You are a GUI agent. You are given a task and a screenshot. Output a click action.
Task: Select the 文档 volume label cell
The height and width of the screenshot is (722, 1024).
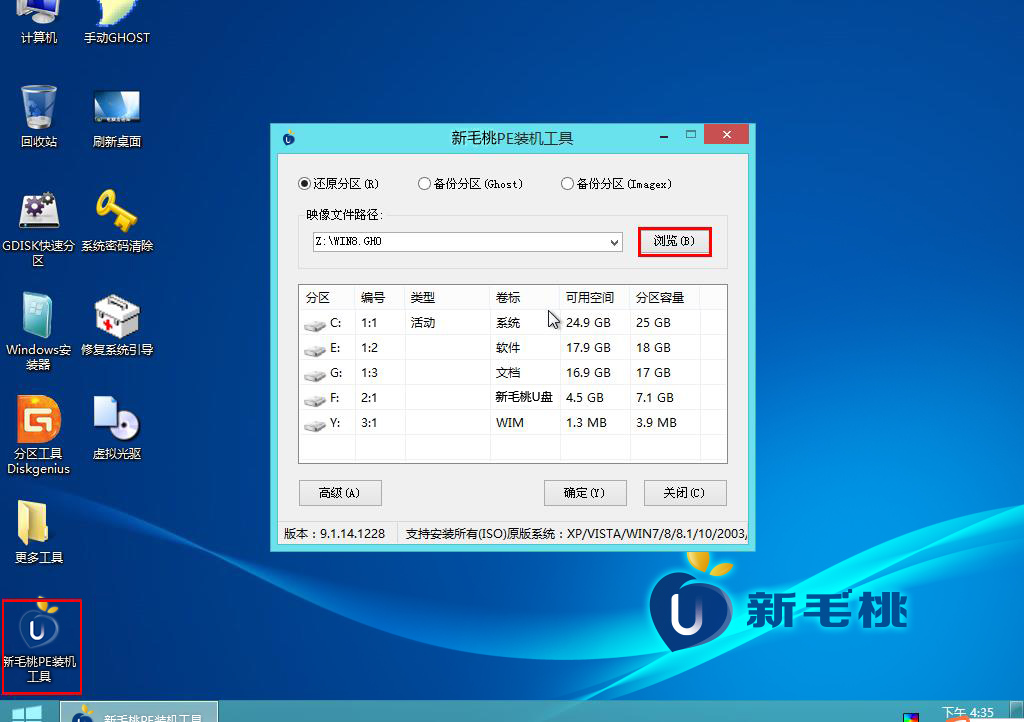point(508,373)
